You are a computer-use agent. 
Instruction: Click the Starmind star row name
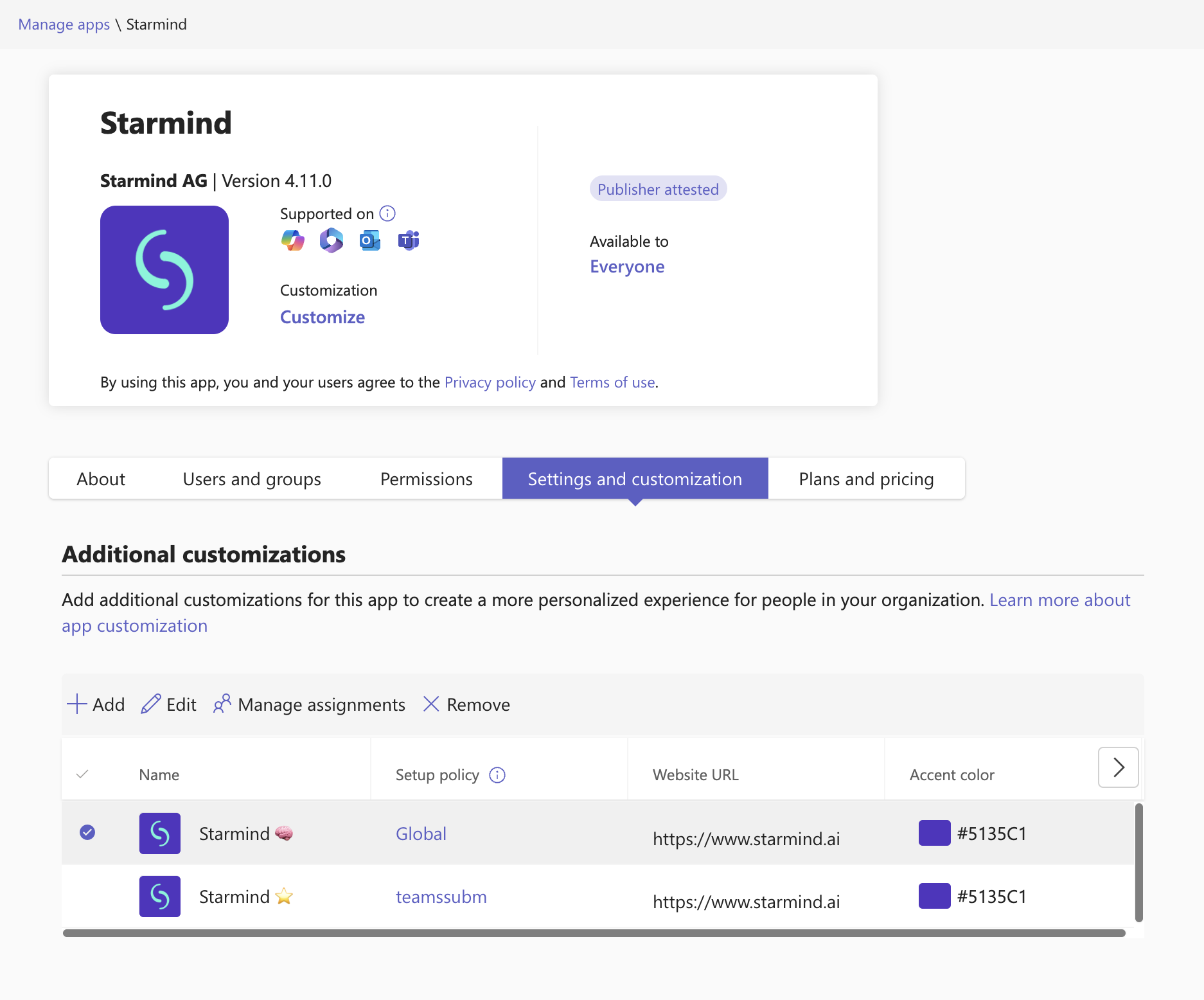(x=246, y=897)
